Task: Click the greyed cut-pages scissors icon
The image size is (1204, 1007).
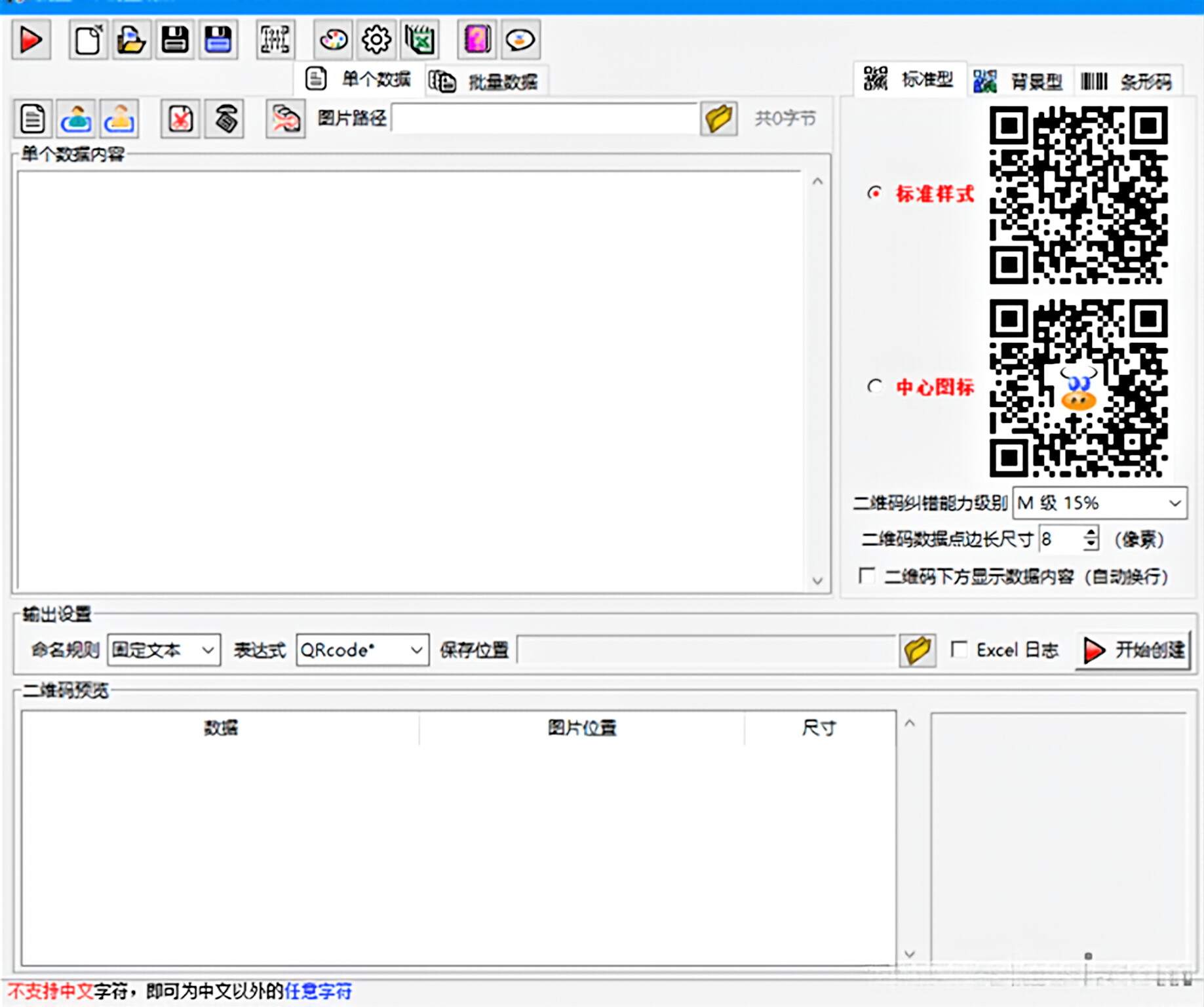Action: (286, 119)
